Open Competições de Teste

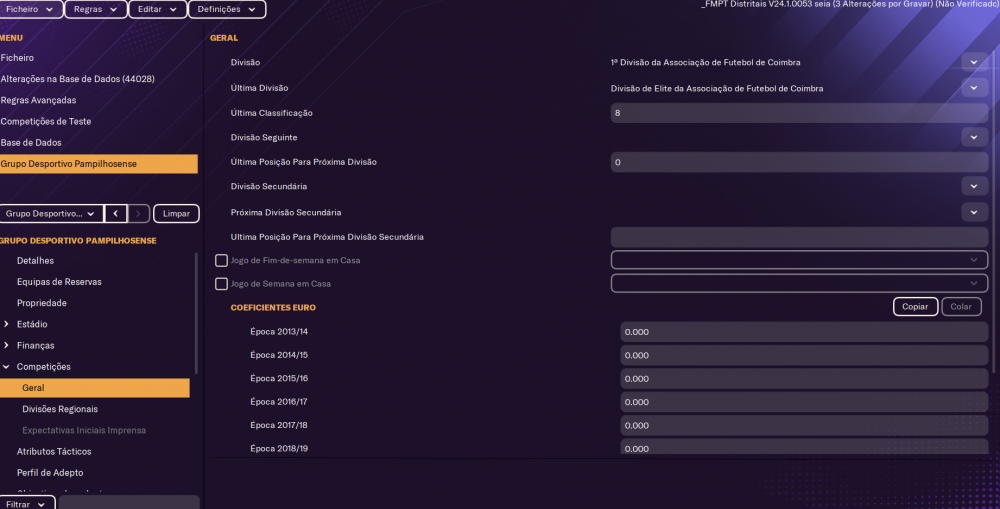(46, 121)
